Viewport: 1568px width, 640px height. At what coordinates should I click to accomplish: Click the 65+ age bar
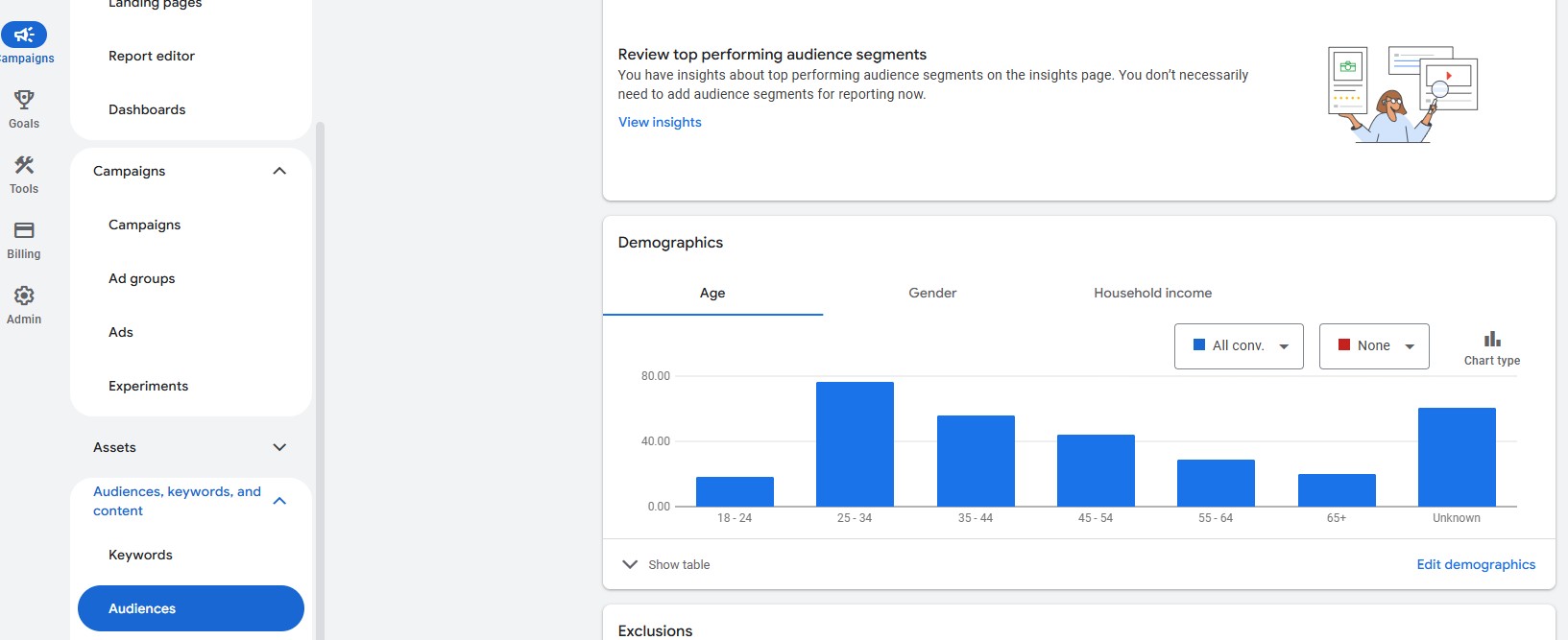point(1337,490)
